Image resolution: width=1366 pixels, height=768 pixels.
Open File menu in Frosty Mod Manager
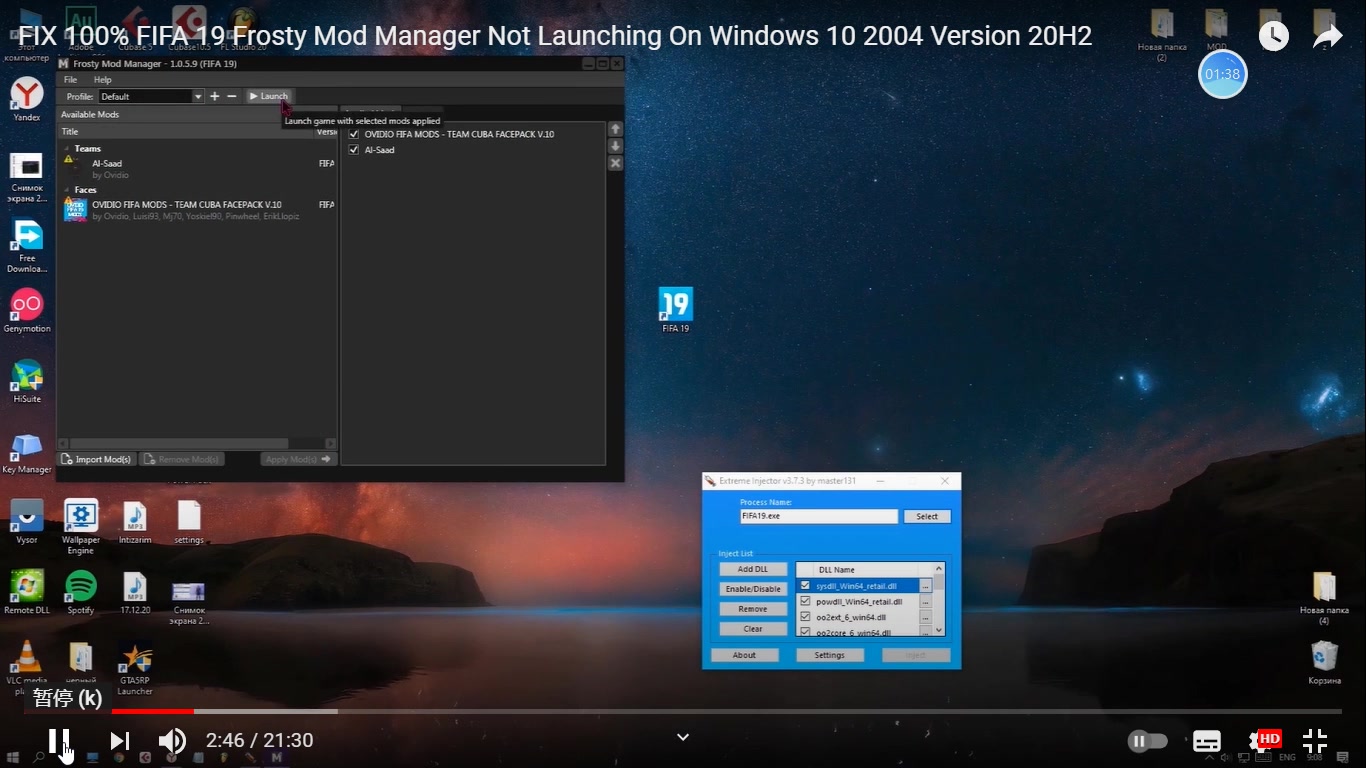click(x=70, y=80)
